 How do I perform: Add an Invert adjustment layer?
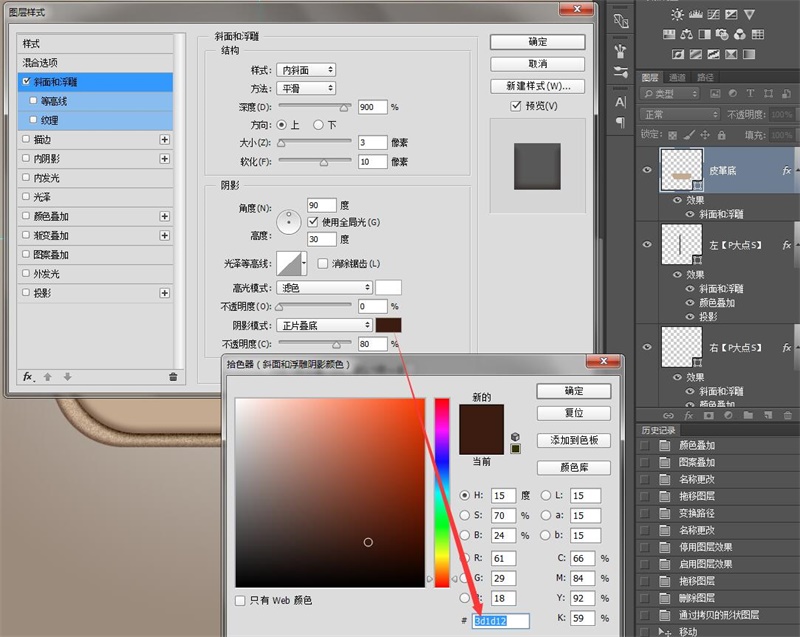coord(678,54)
